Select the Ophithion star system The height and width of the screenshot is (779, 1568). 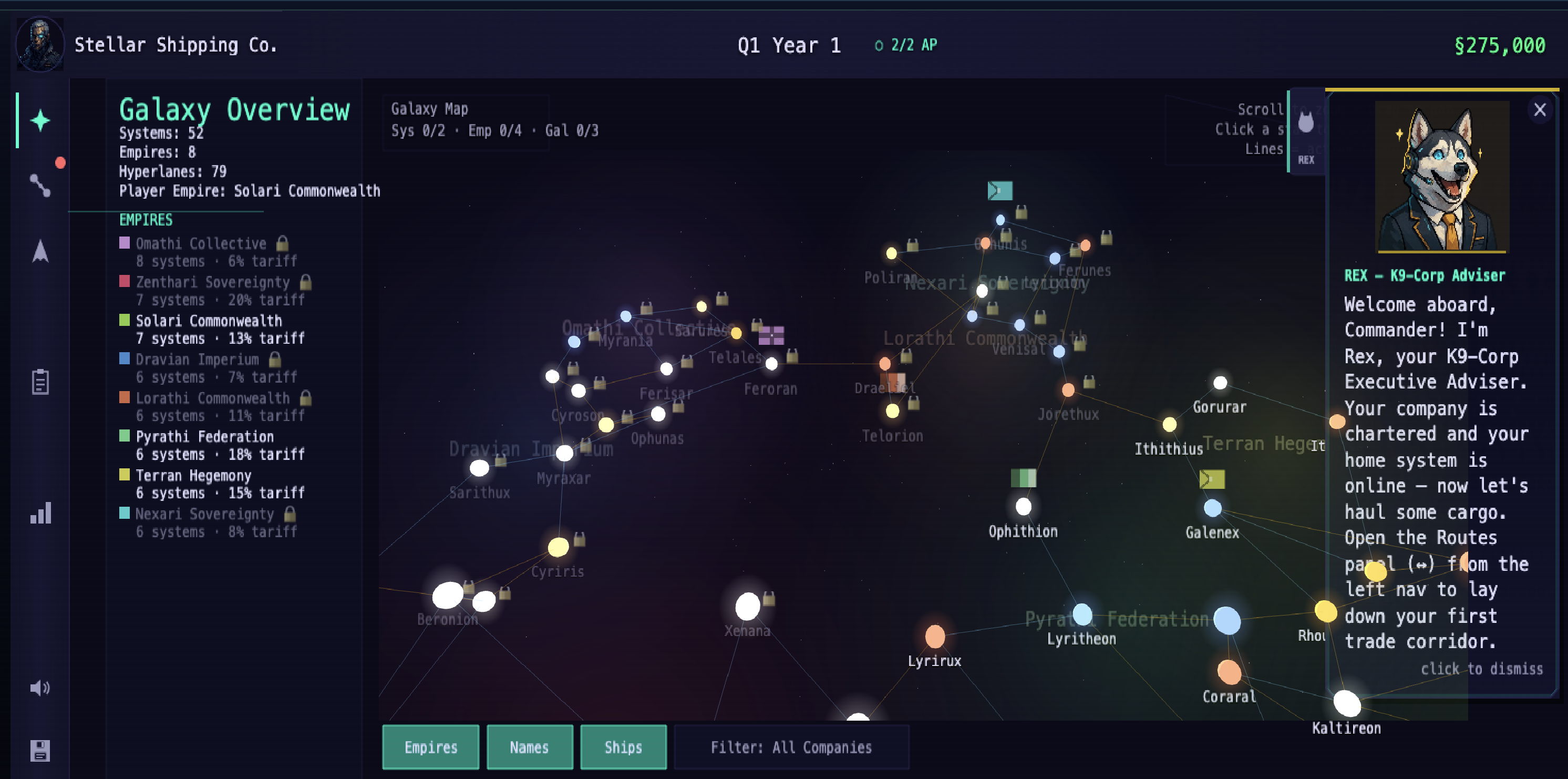pos(1023,506)
